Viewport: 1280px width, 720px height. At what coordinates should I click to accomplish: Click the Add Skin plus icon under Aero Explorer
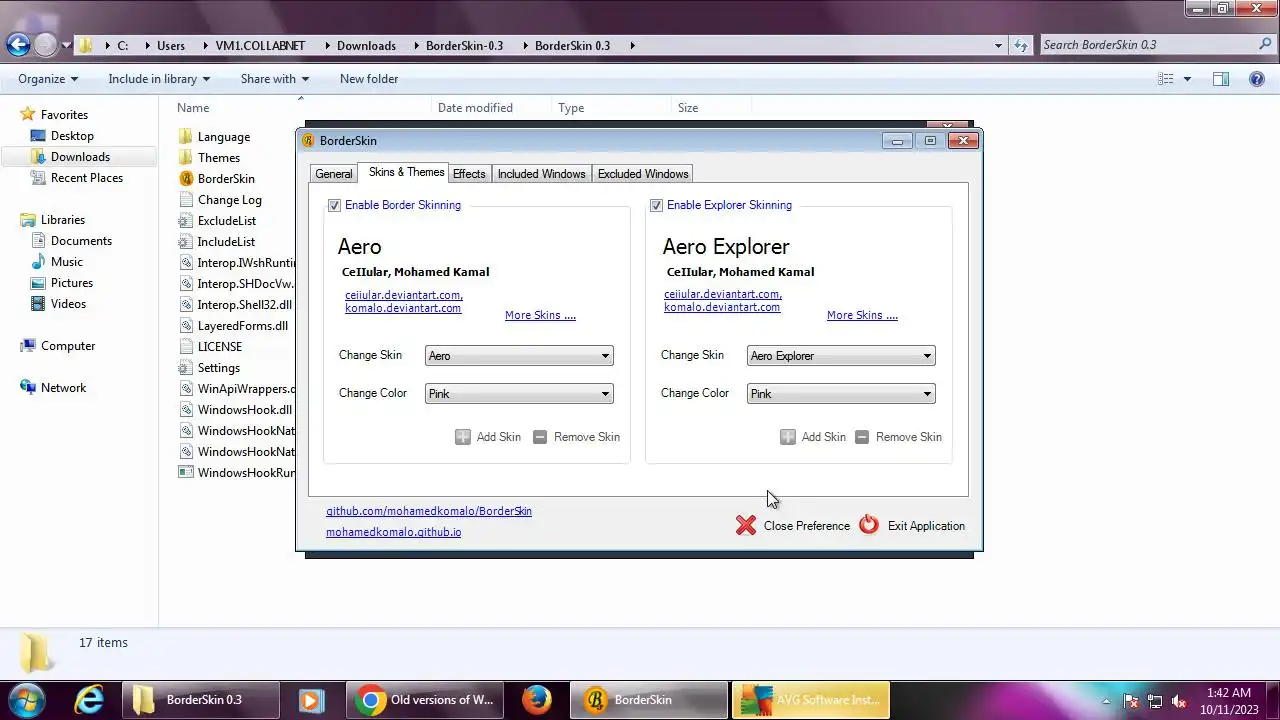click(788, 437)
